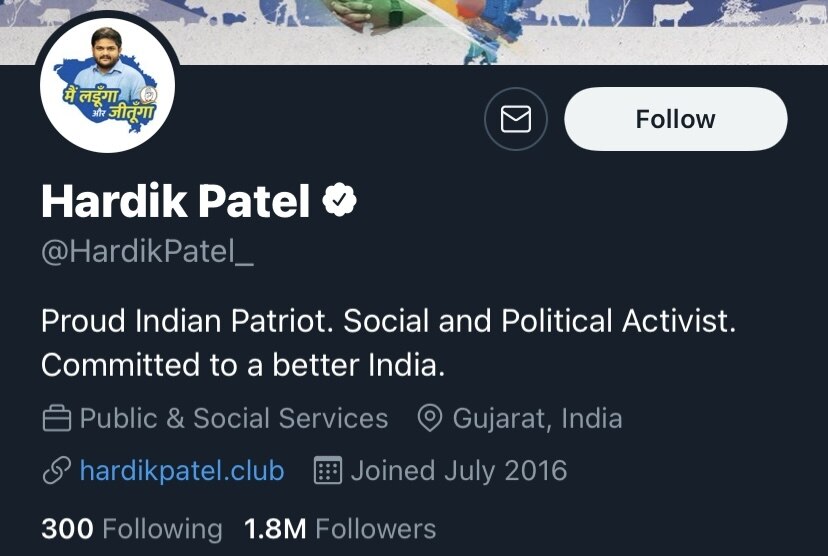Open the profile avatar picture

point(107,88)
